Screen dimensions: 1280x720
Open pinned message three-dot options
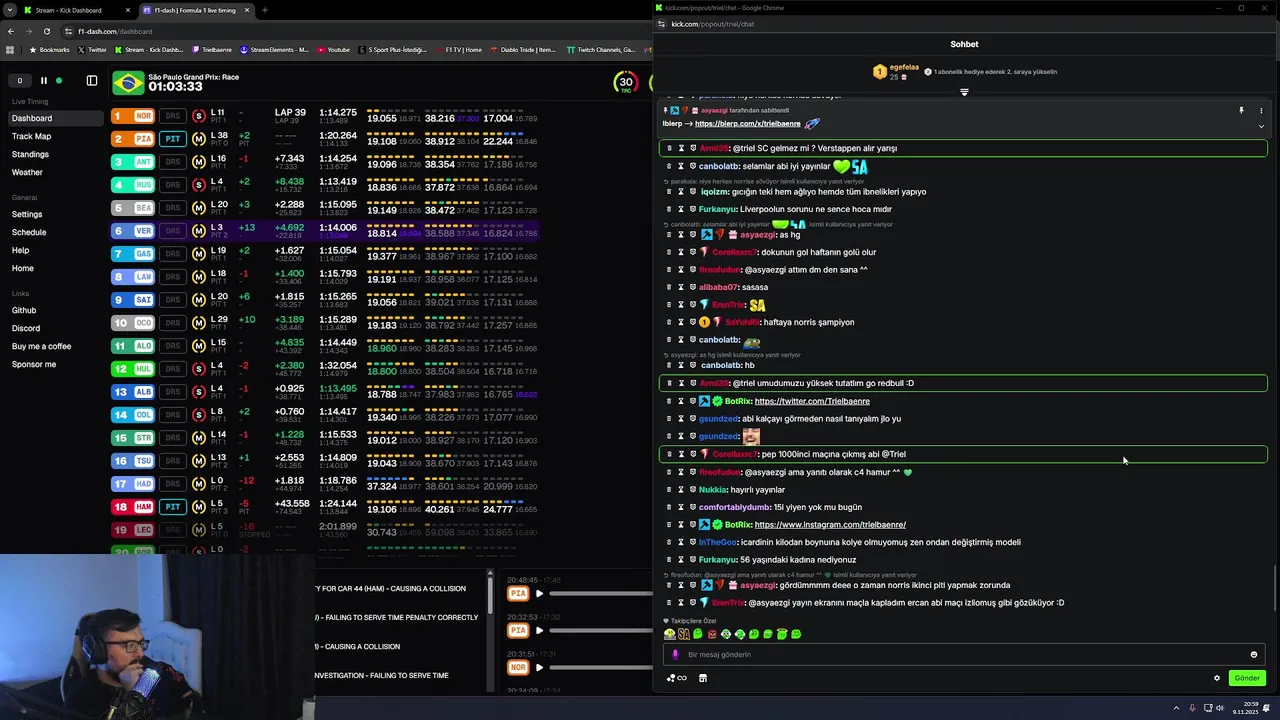tap(1261, 111)
